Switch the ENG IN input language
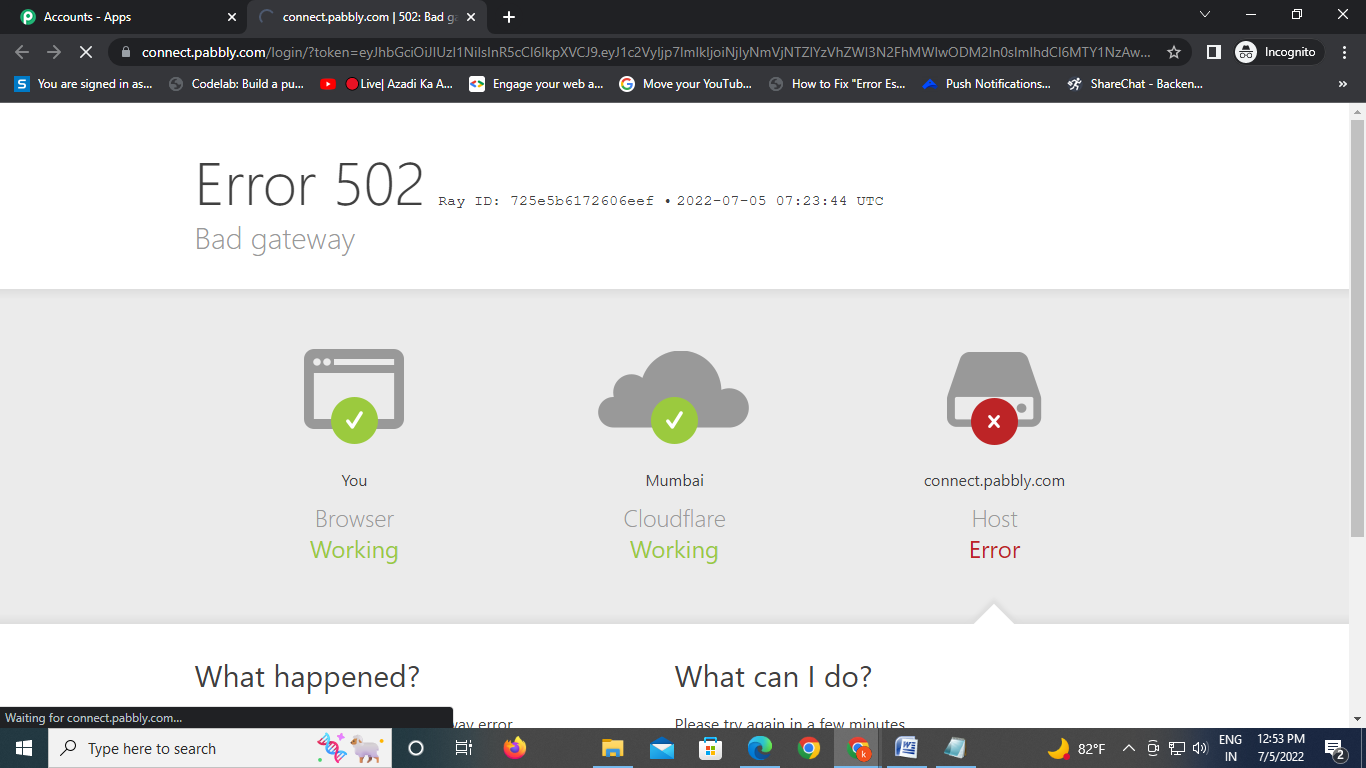This screenshot has height=768, width=1366. (x=1230, y=748)
